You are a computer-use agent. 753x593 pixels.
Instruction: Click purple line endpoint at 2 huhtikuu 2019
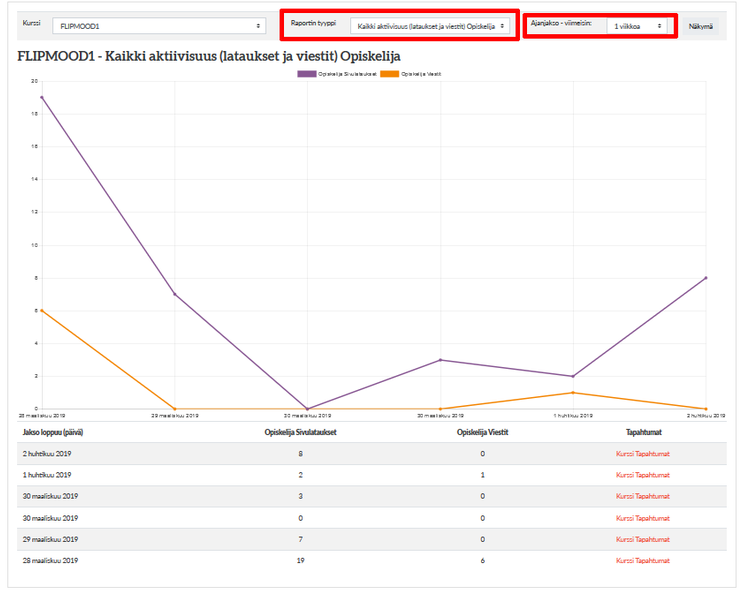click(706, 278)
